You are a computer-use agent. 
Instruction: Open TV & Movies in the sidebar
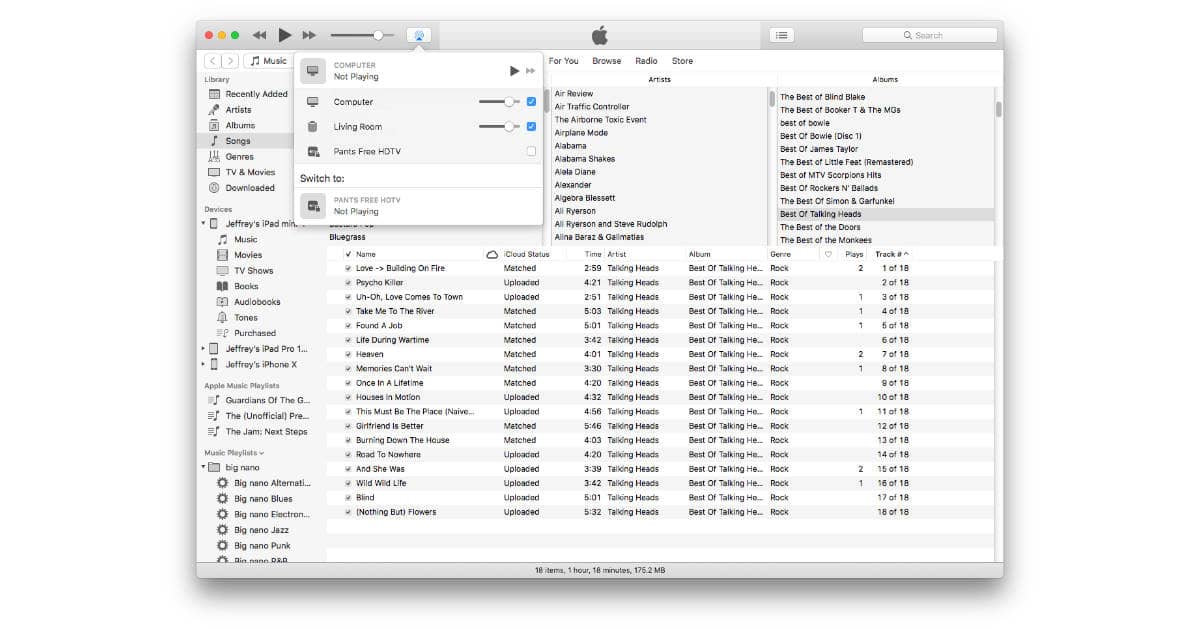tap(249, 172)
